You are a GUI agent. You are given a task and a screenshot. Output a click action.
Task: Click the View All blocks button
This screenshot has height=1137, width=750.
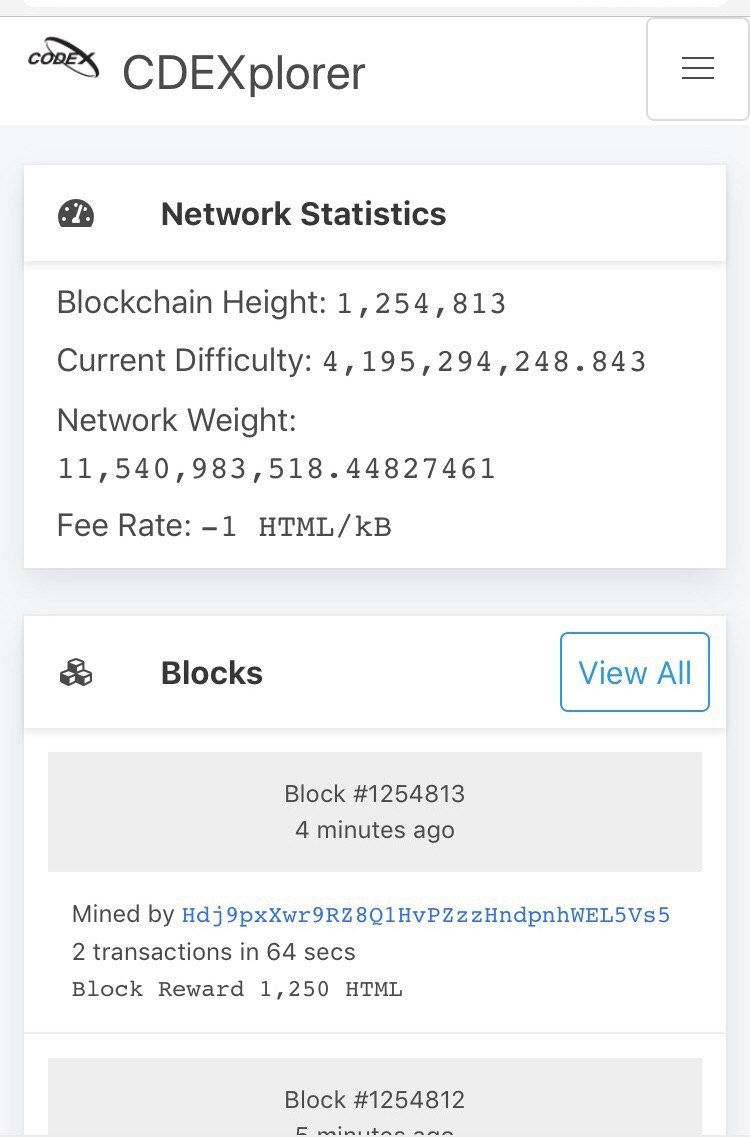tap(635, 672)
